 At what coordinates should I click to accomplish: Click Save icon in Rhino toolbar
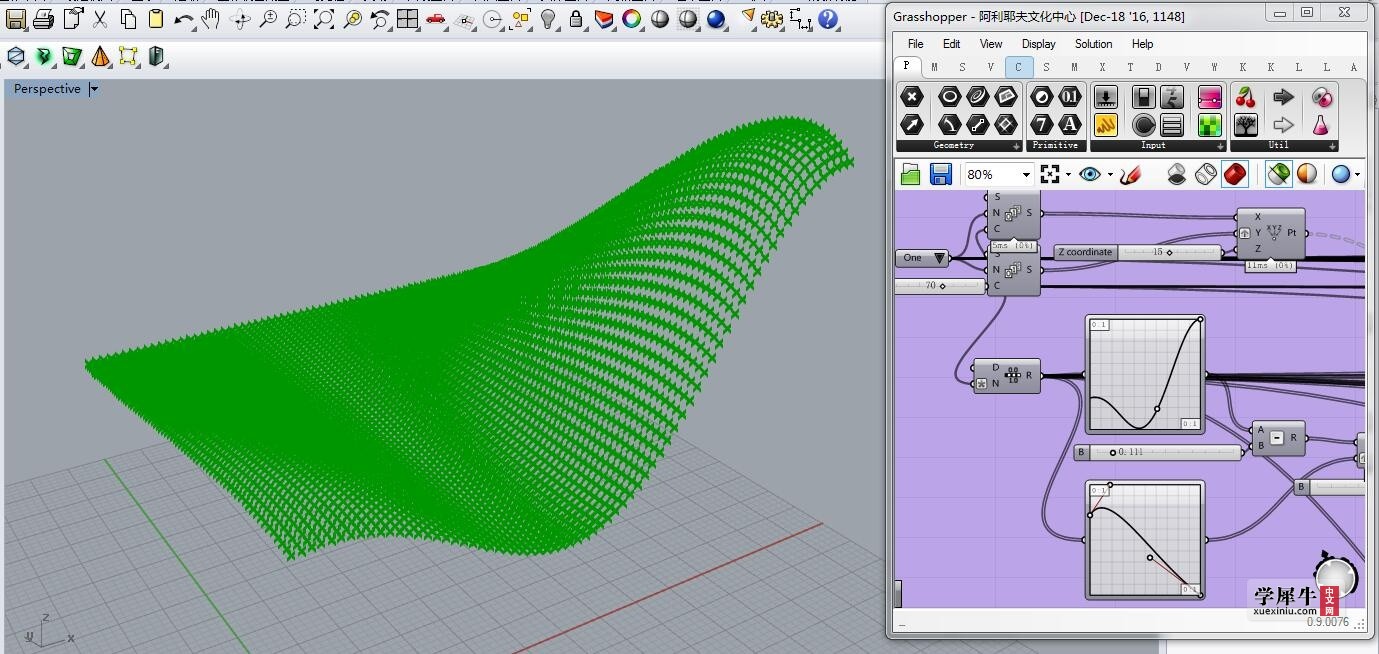click(x=17, y=18)
